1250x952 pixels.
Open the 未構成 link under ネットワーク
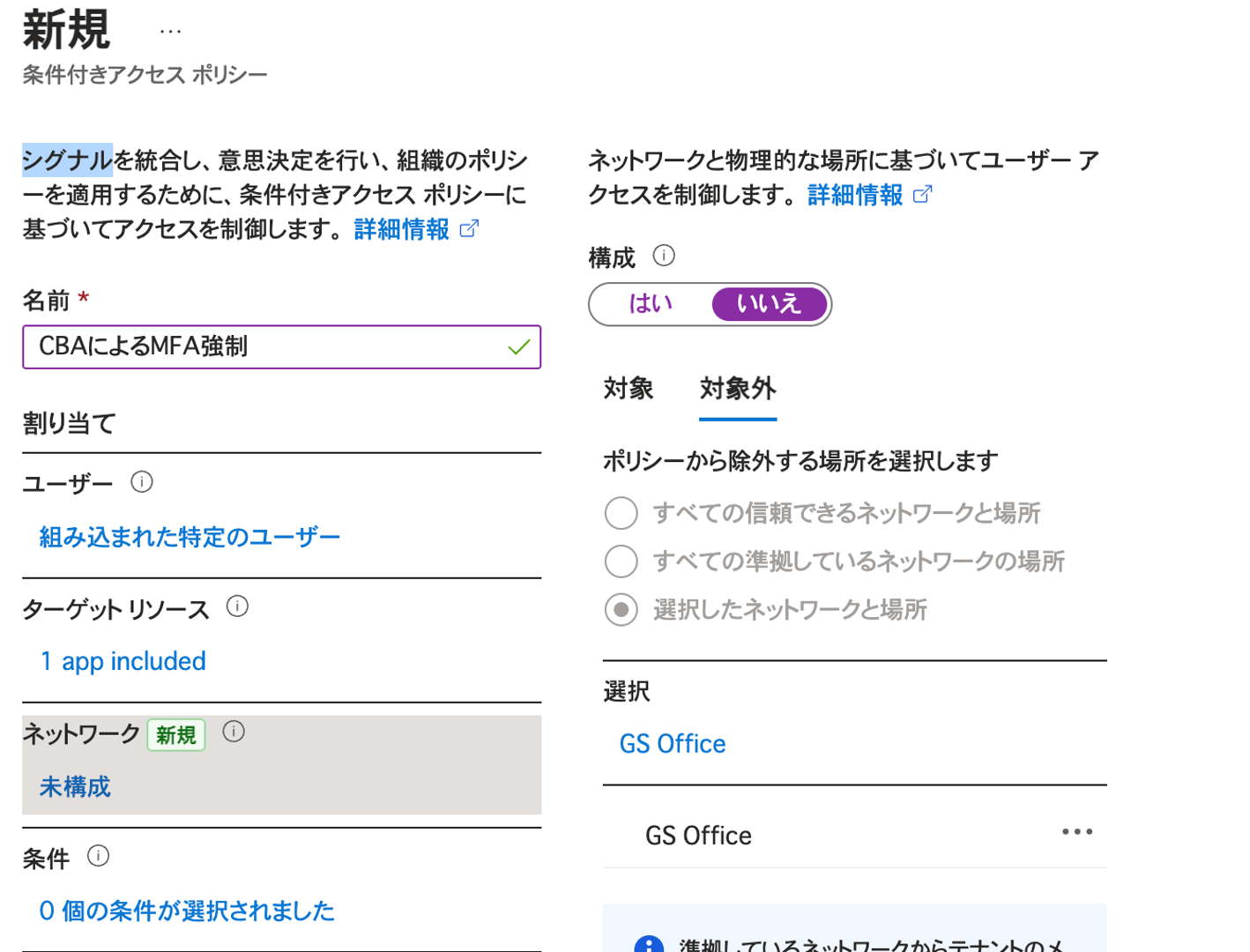74,787
